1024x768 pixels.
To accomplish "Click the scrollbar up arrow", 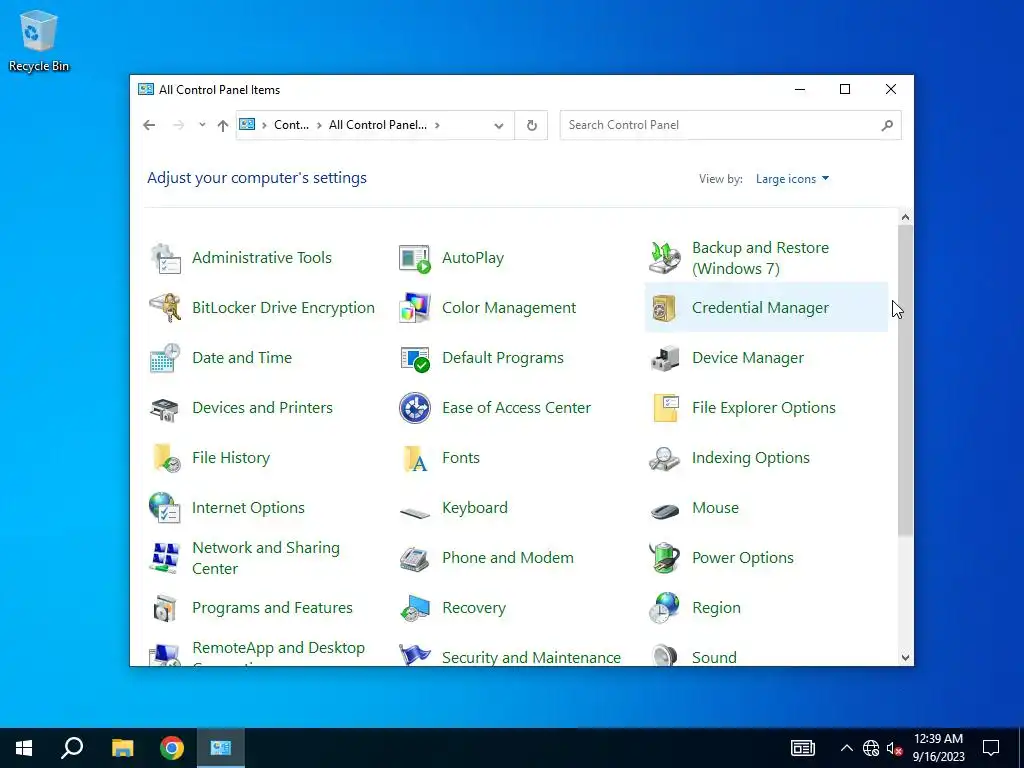I will 905,217.
